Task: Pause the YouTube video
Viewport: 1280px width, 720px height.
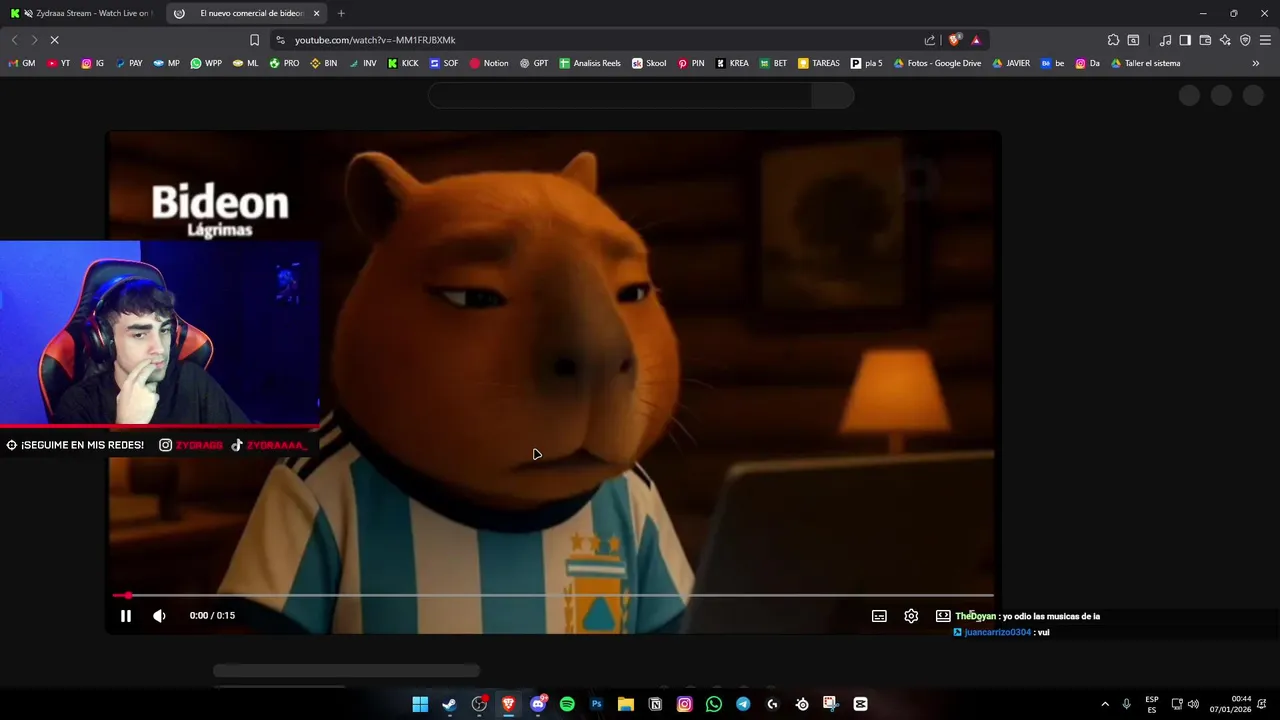Action: tap(126, 616)
